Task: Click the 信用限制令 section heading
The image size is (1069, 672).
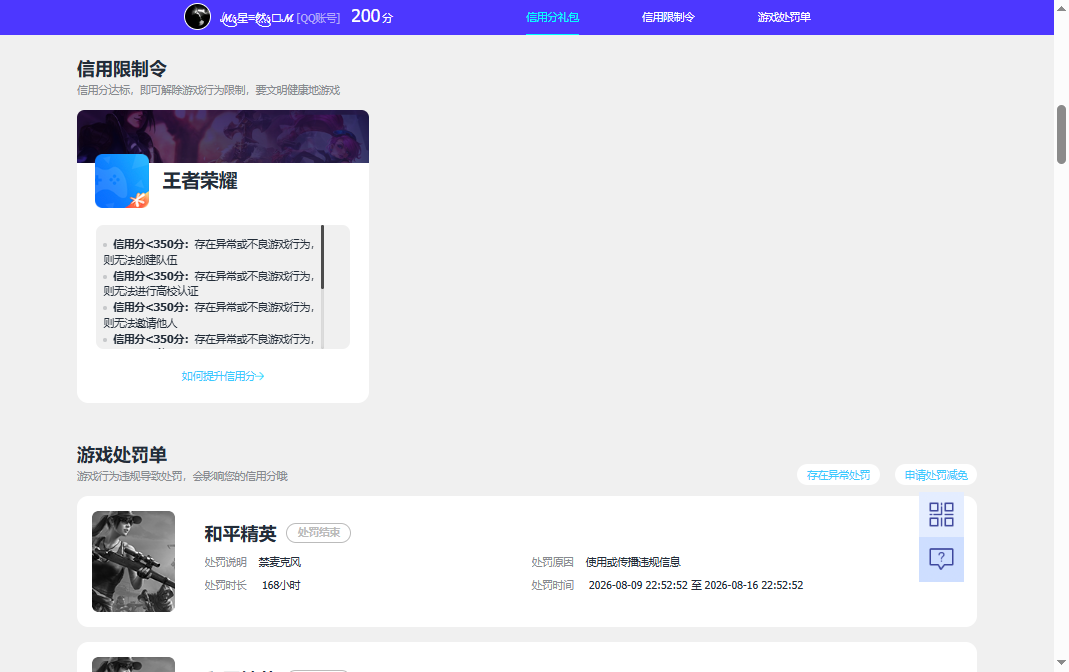Action: point(122,69)
